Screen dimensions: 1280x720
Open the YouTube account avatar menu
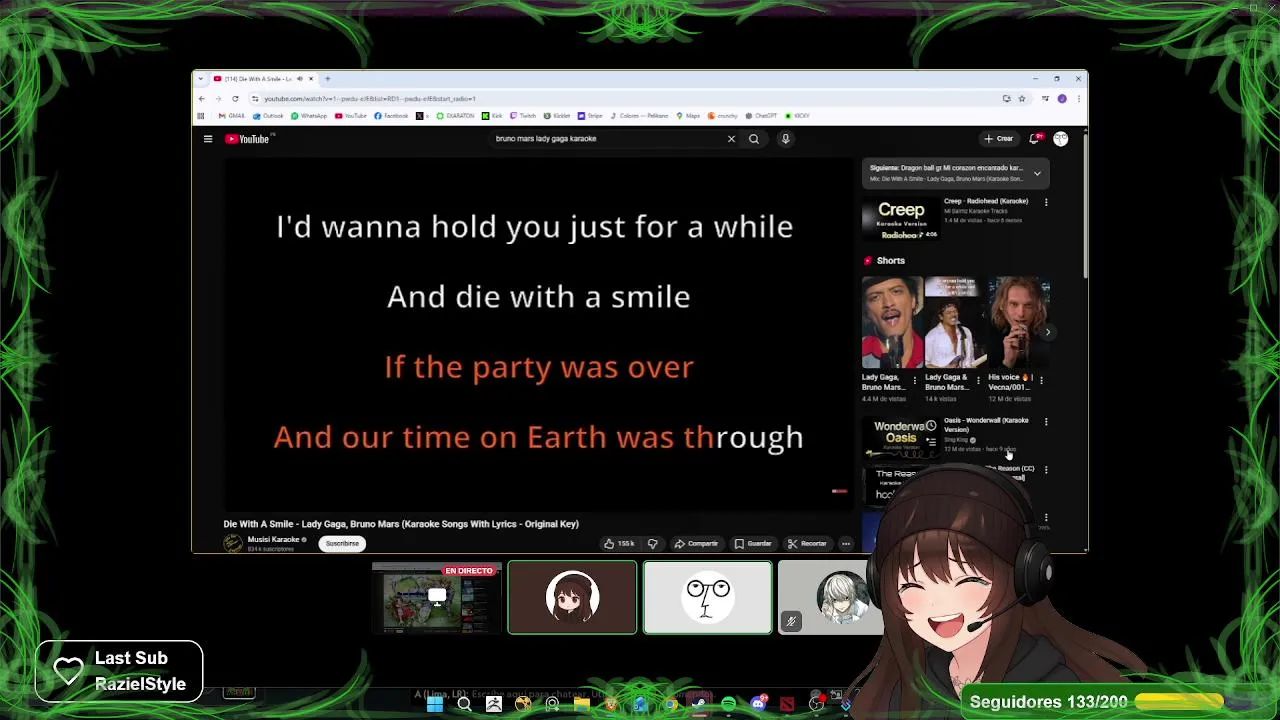pyautogui.click(x=1060, y=139)
